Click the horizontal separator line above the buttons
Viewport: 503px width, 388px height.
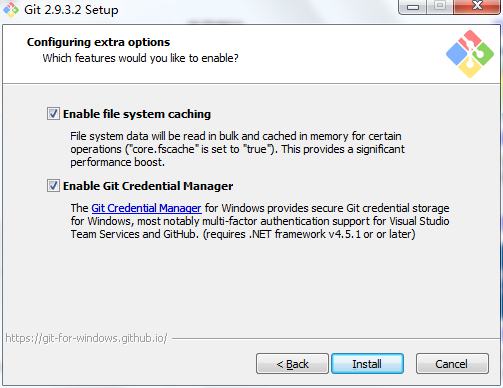point(336,339)
